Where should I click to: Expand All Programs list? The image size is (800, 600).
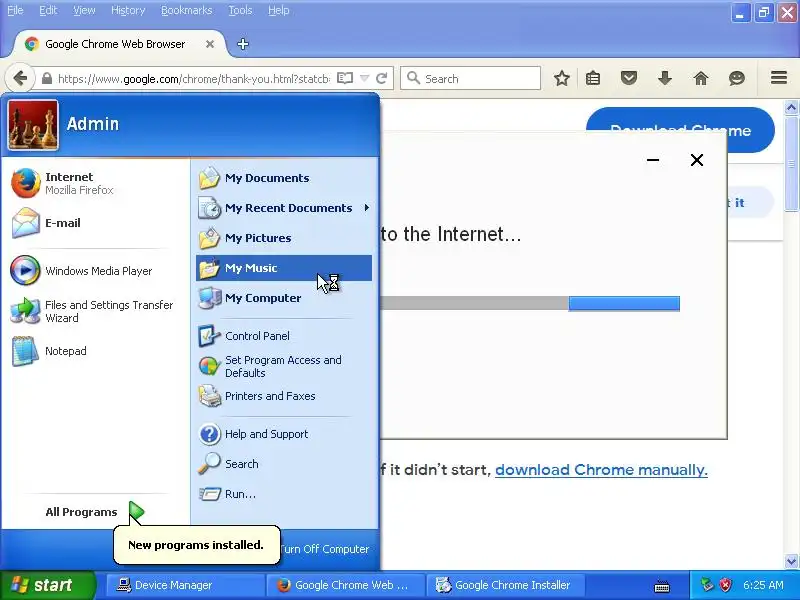94,512
